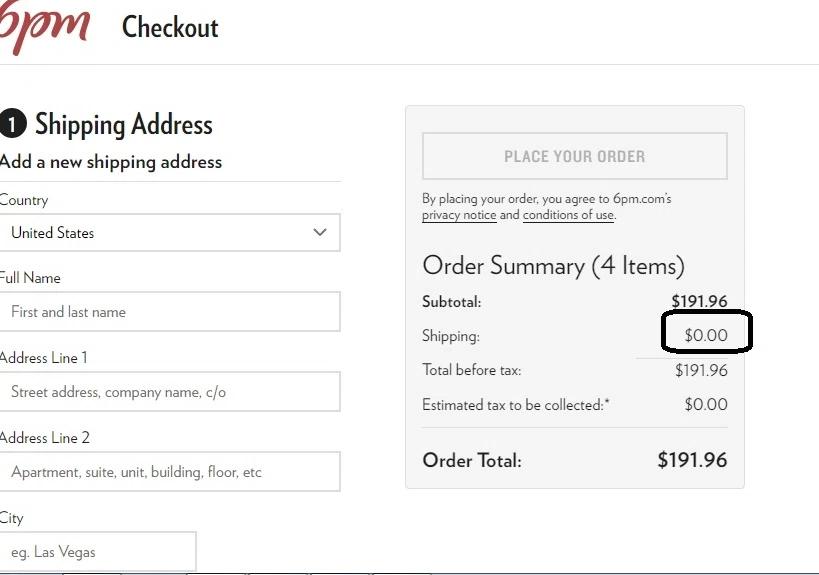This screenshot has height=575, width=819.
Task: Open the conditions of use link
Action: (x=568, y=215)
